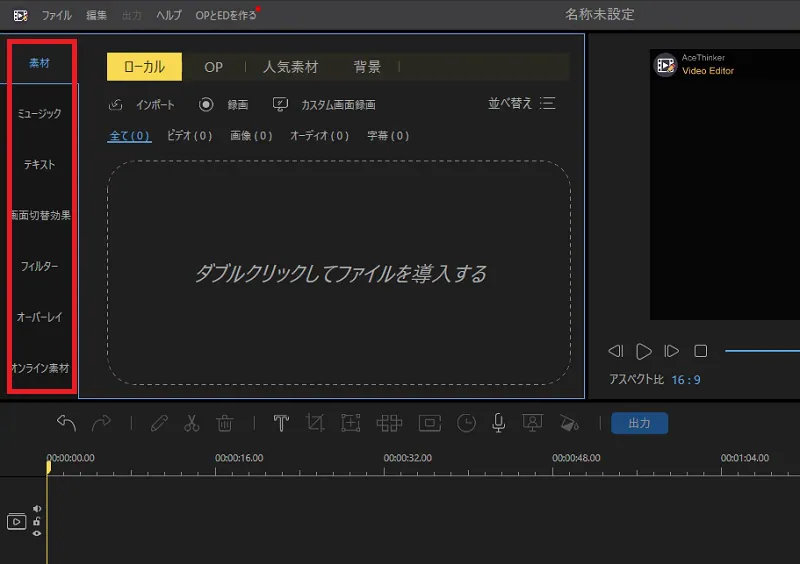Toggle the track lock icon
This screenshot has height=564, width=800.
37,521
